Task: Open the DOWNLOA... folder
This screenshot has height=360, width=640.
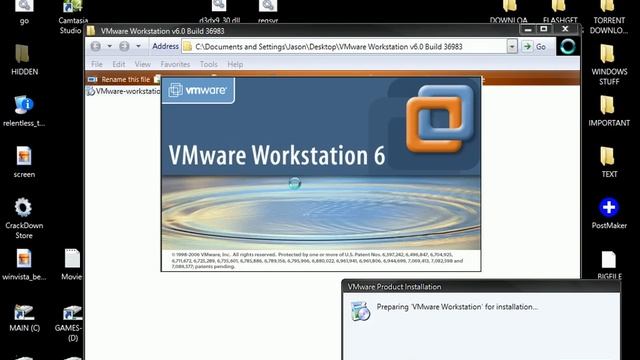Action: tap(509, 6)
